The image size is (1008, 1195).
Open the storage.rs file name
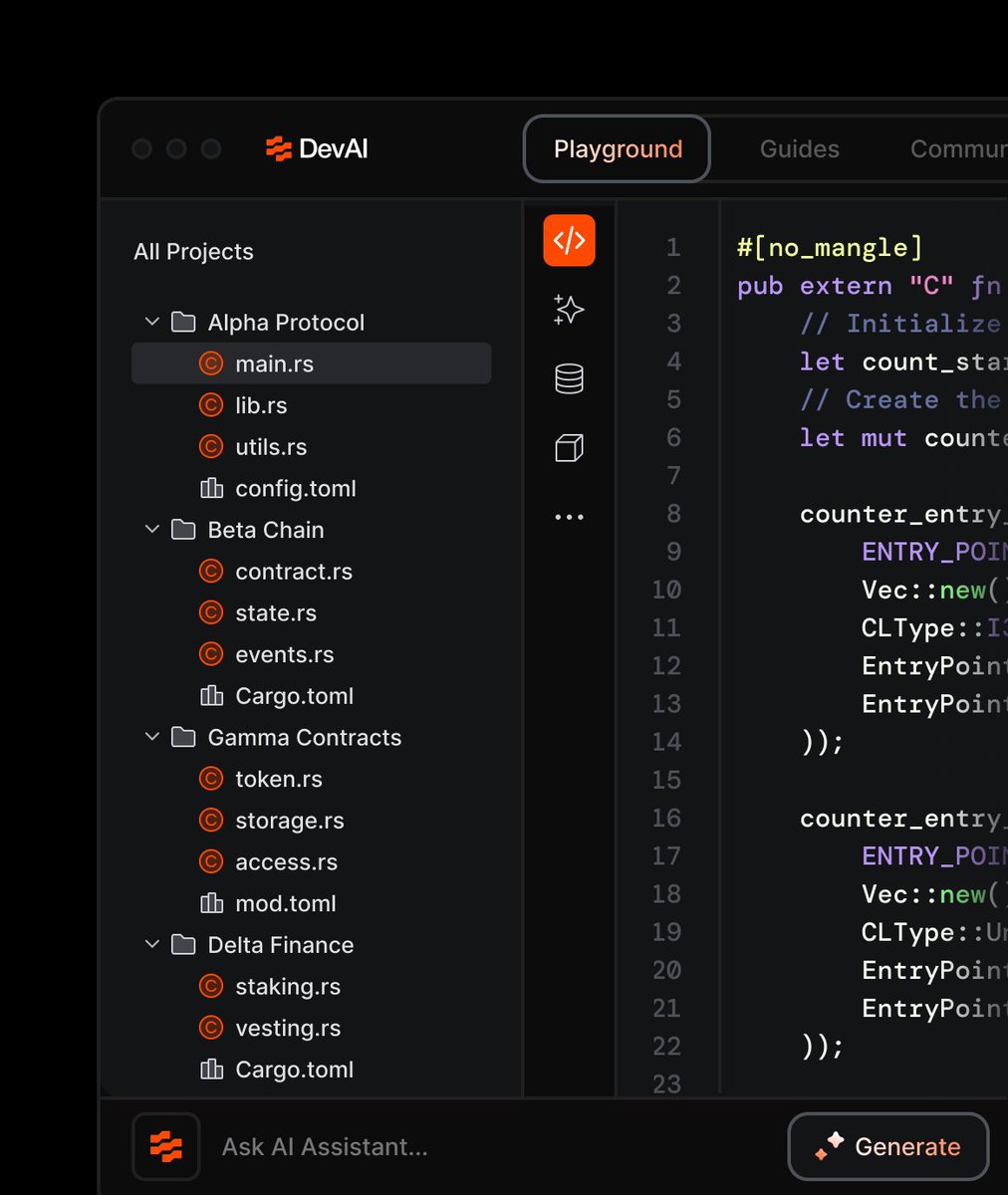pyautogui.click(x=290, y=822)
